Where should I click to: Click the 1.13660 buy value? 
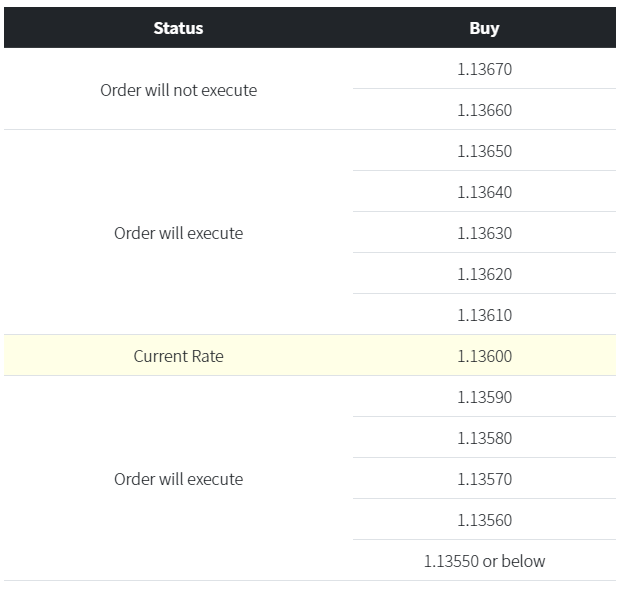click(484, 110)
